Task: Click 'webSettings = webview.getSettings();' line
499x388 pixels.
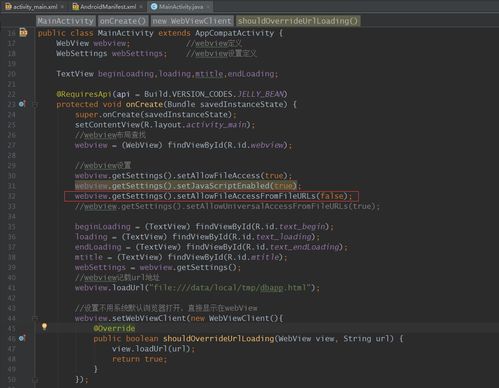Action: tap(158, 268)
